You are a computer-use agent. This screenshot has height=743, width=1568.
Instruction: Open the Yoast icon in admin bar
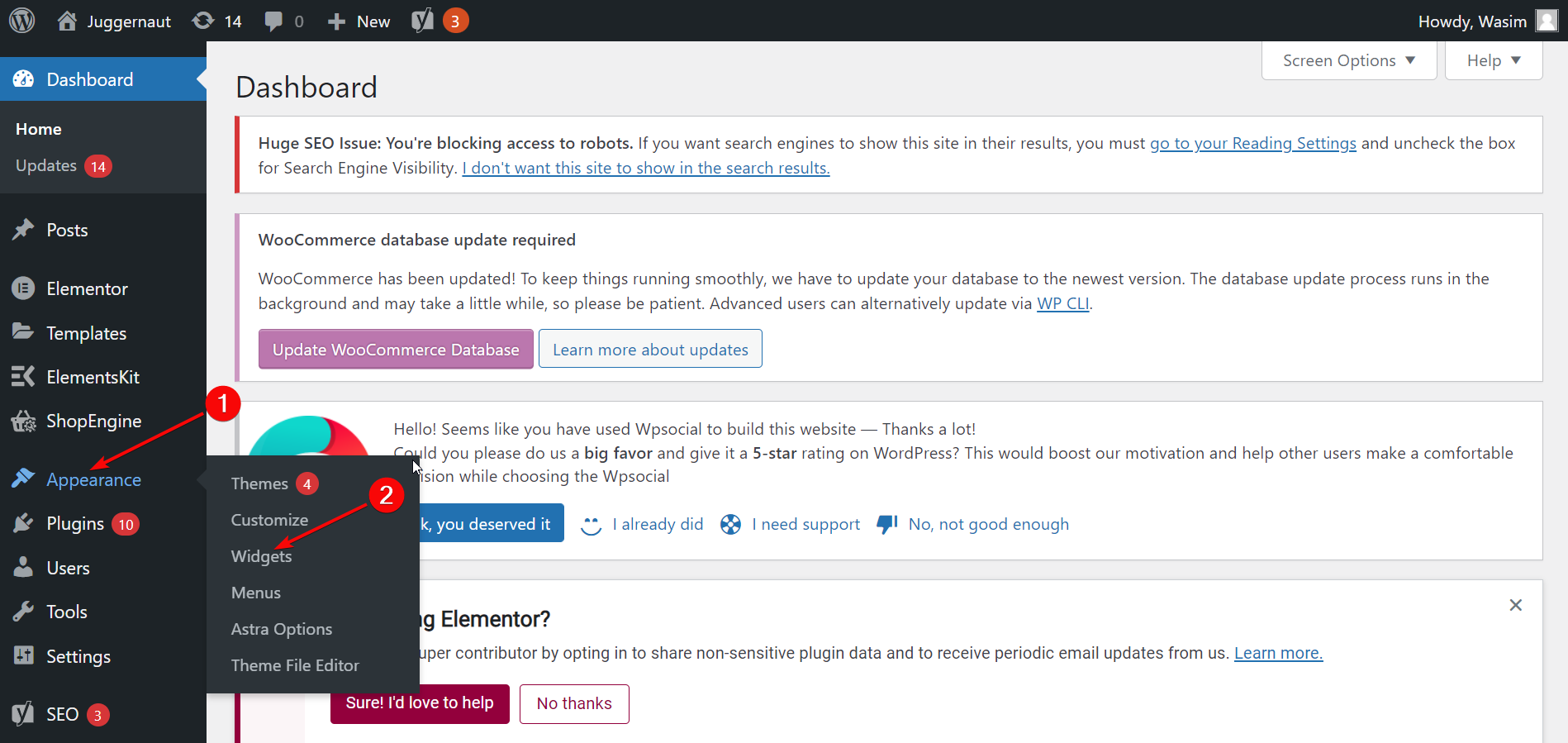tap(422, 21)
